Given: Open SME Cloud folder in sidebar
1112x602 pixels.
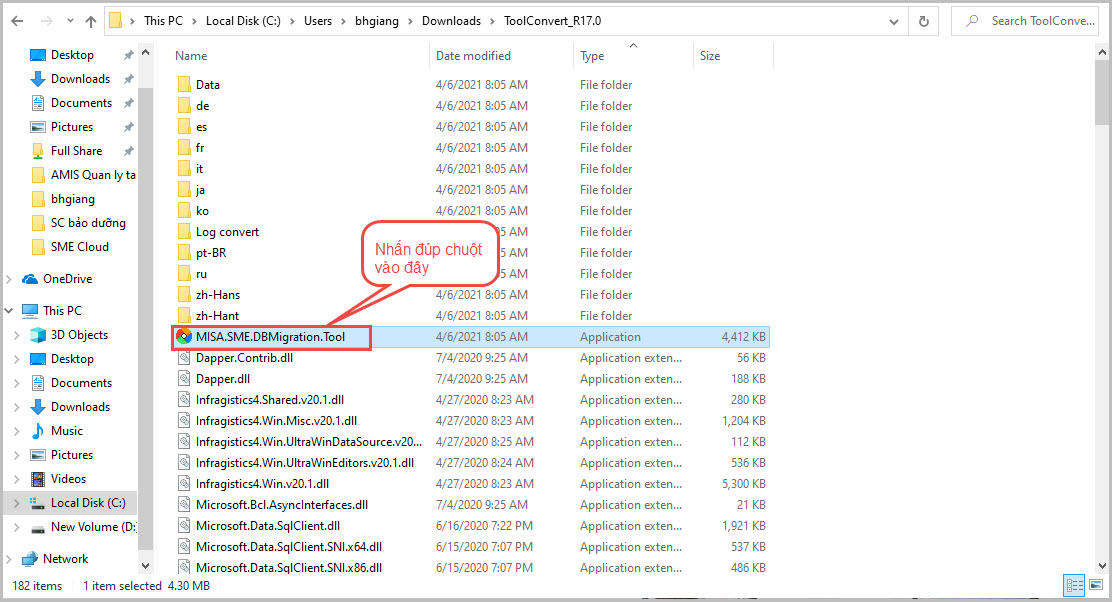Looking at the screenshot, I should click(71, 247).
